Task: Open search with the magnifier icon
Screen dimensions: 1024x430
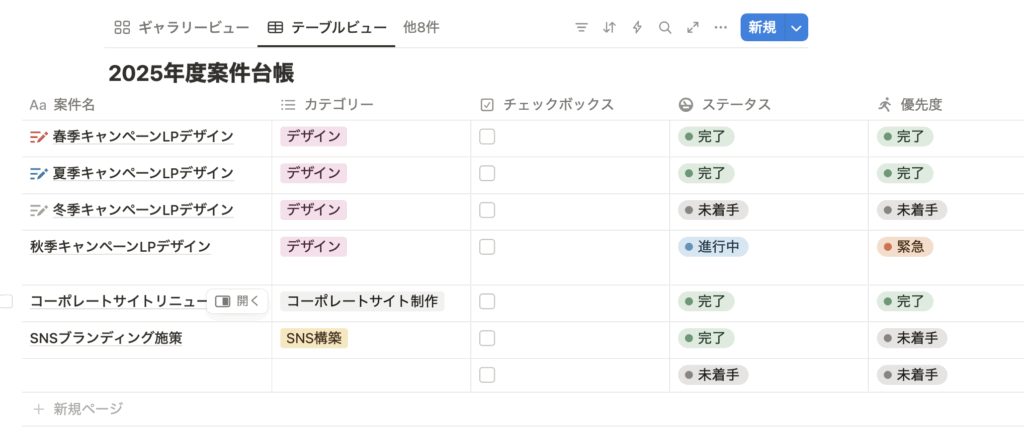Action: point(665,28)
